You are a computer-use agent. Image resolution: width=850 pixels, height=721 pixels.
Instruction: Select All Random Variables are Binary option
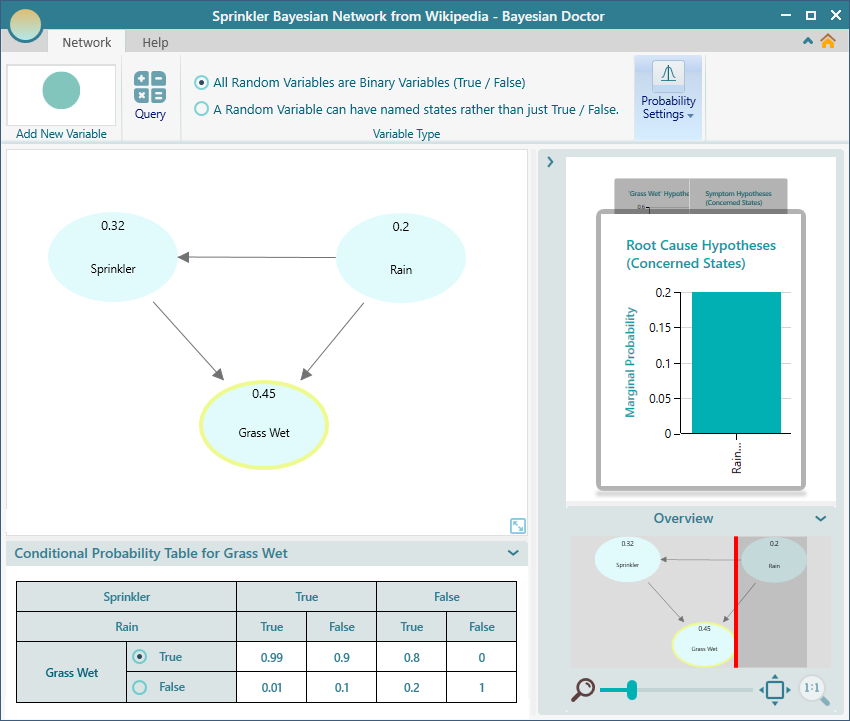[x=202, y=83]
